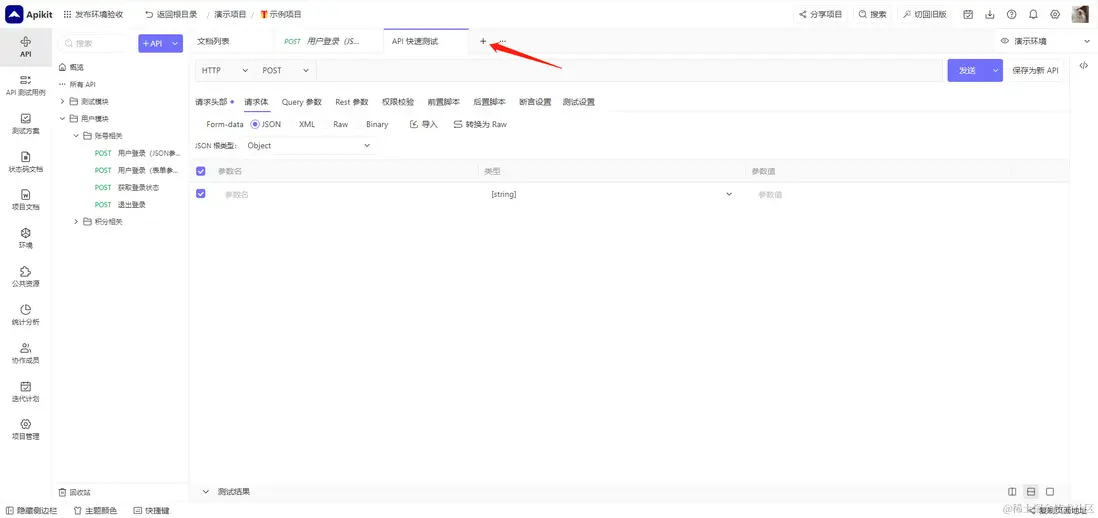Collapse the 账号相关 folder
Image resolution: width=1098 pixels, height=518 pixels.
tap(76, 136)
